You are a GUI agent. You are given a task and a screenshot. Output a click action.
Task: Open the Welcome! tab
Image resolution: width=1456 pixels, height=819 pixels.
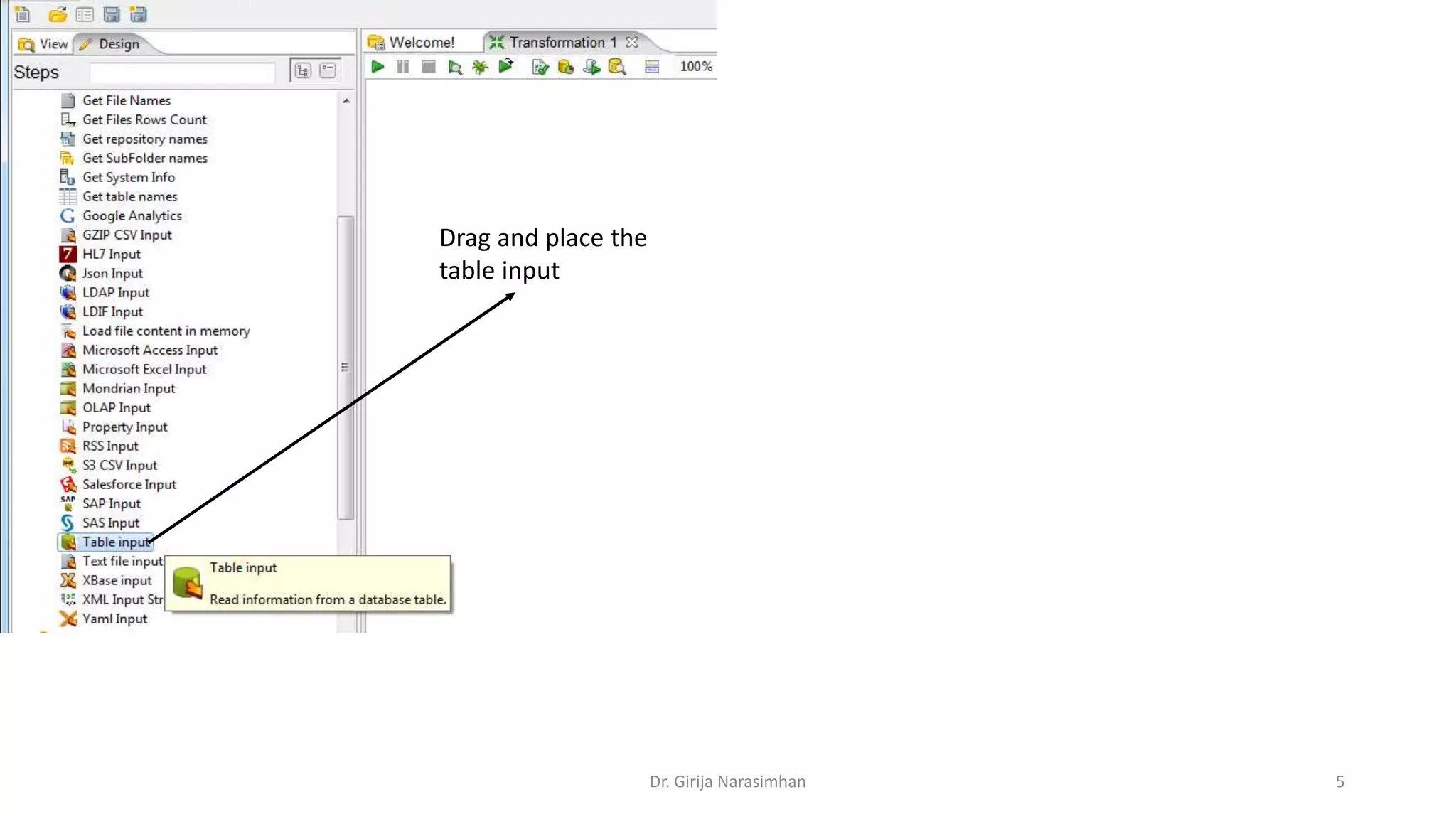(412, 43)
